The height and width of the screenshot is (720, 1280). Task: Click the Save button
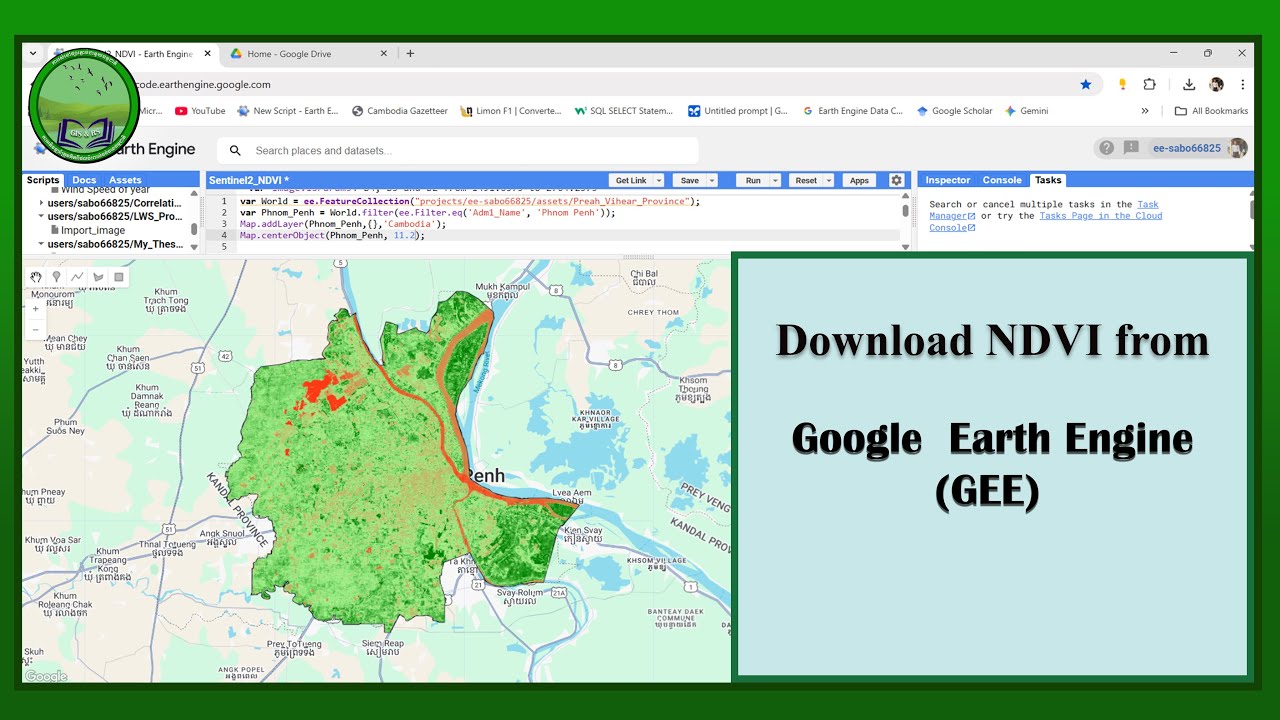pyautogui.click(x=690, y=180)
